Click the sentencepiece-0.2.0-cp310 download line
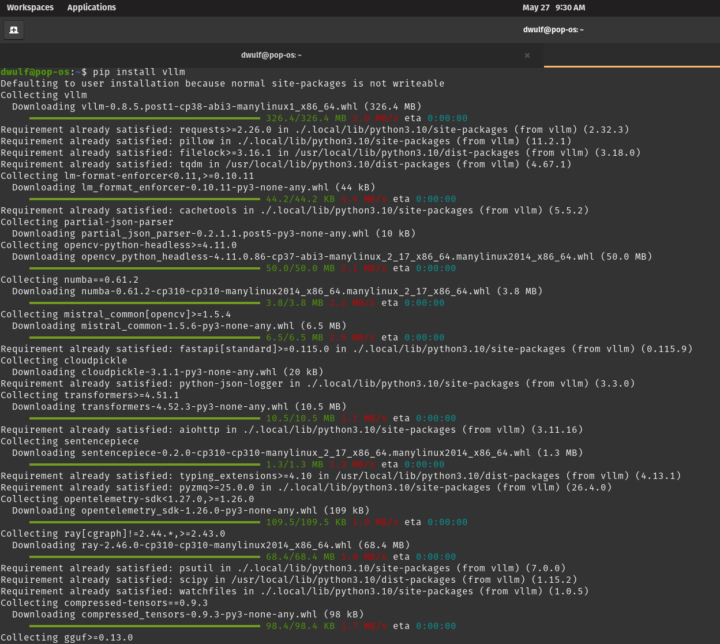Screen dimensions: 720x644 (x=298, y=453)
